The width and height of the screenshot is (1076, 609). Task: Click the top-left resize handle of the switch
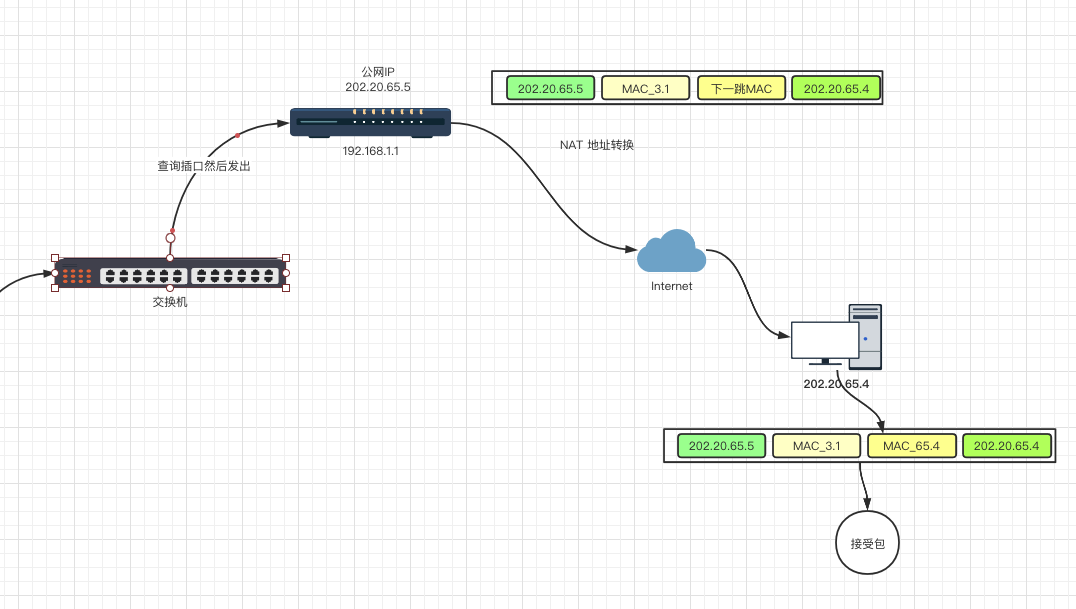point(55,258)
